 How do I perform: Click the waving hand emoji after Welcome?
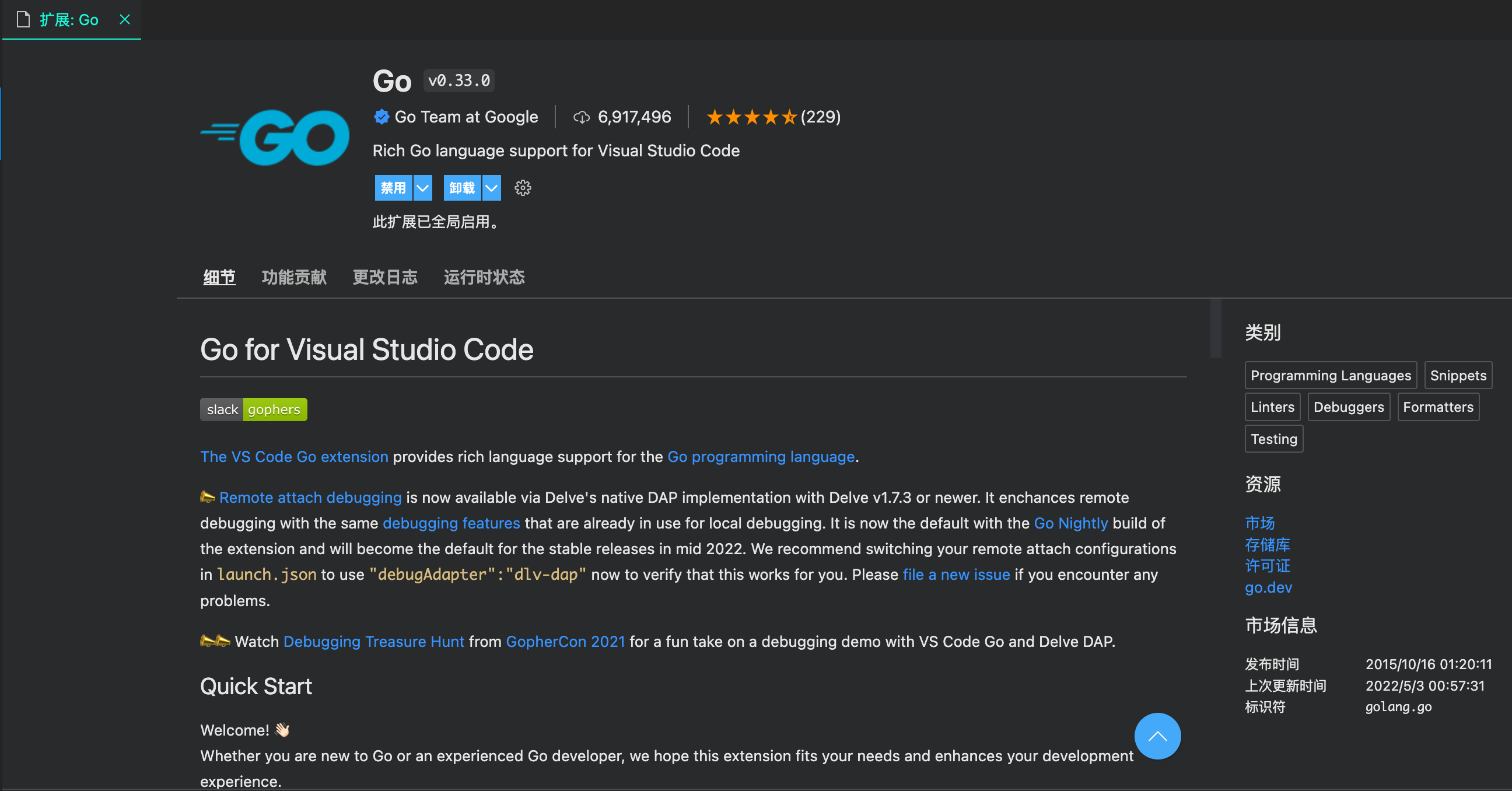(282, 730)
